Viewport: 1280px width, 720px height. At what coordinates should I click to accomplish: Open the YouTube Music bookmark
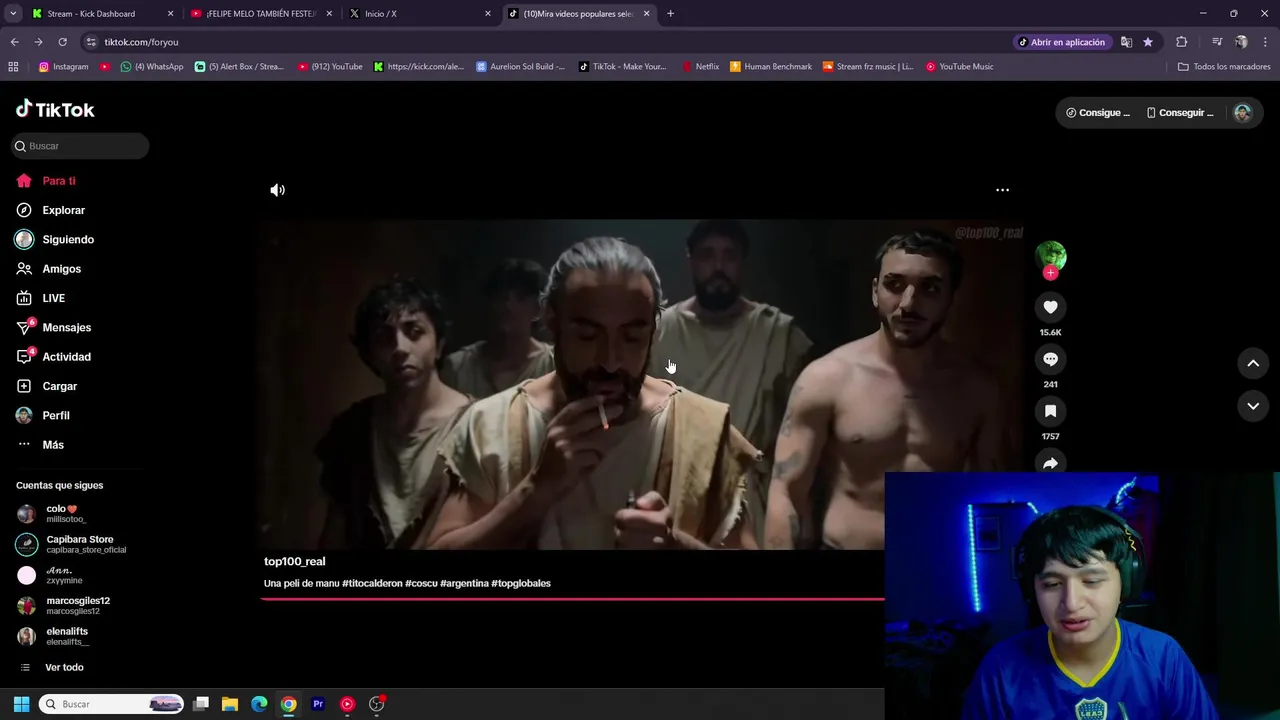(x=959, y=67)
